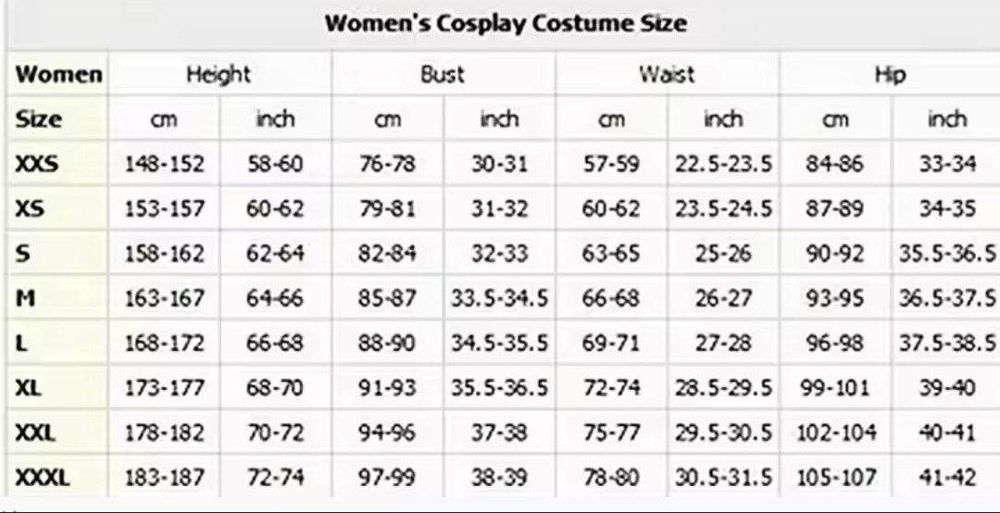Select the 87-89 cm hip cell for XS

[x=836, y=209]
